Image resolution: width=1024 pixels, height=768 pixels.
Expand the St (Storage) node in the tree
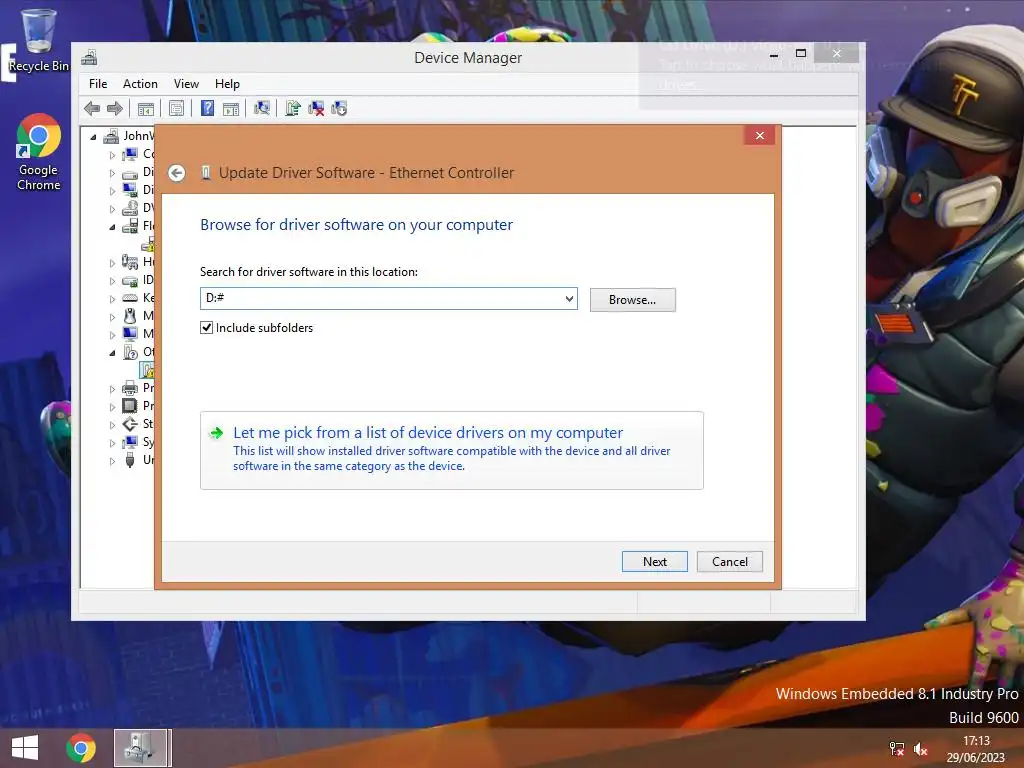(112, 424)
